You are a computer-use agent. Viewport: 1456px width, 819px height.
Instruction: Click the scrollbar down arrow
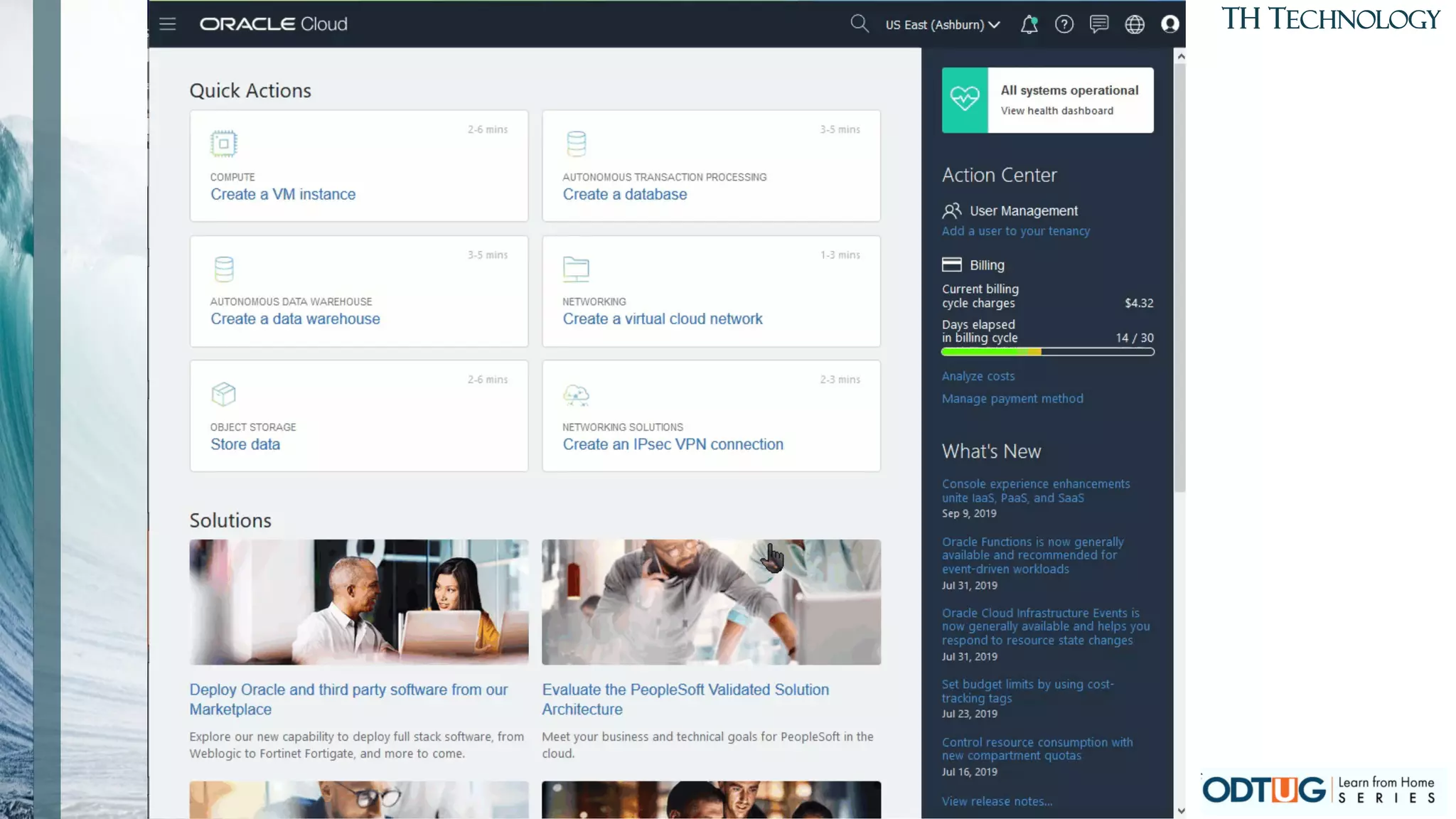(x=1180, y=810)
